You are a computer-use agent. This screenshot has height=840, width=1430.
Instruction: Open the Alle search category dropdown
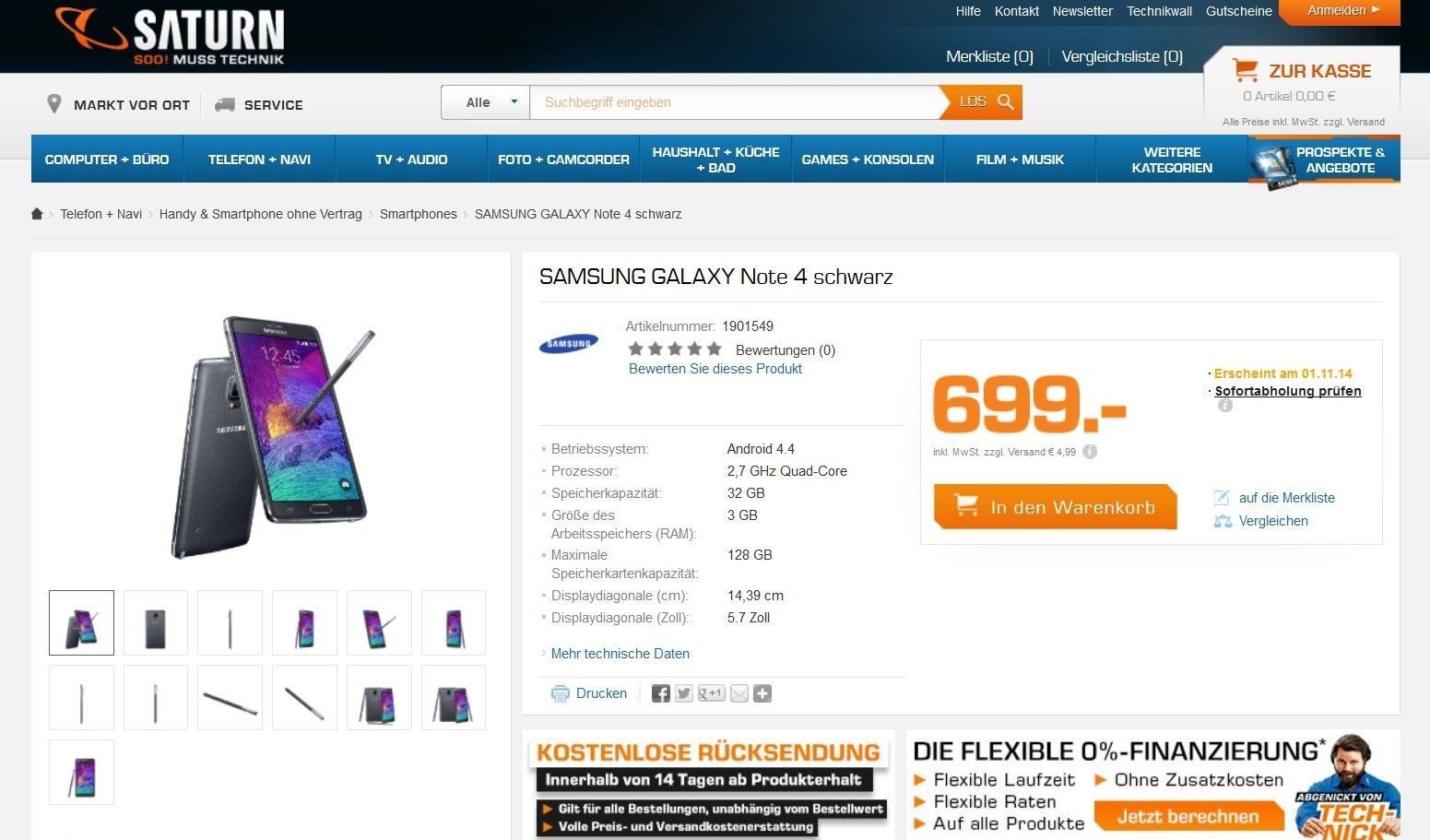coord(485,102)
